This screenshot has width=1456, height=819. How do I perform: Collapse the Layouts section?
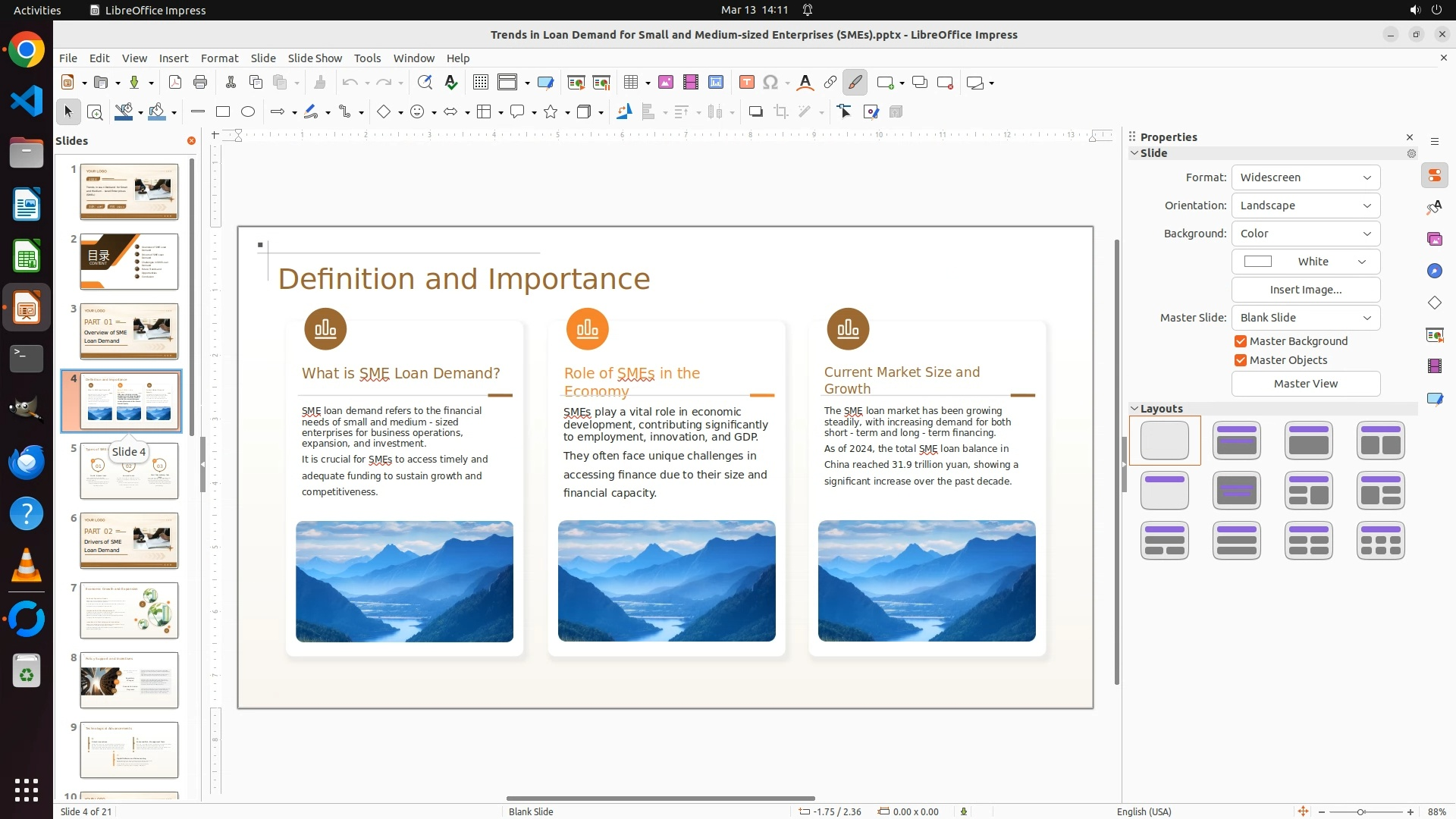pyautogui.click(x=1135, y=409)
